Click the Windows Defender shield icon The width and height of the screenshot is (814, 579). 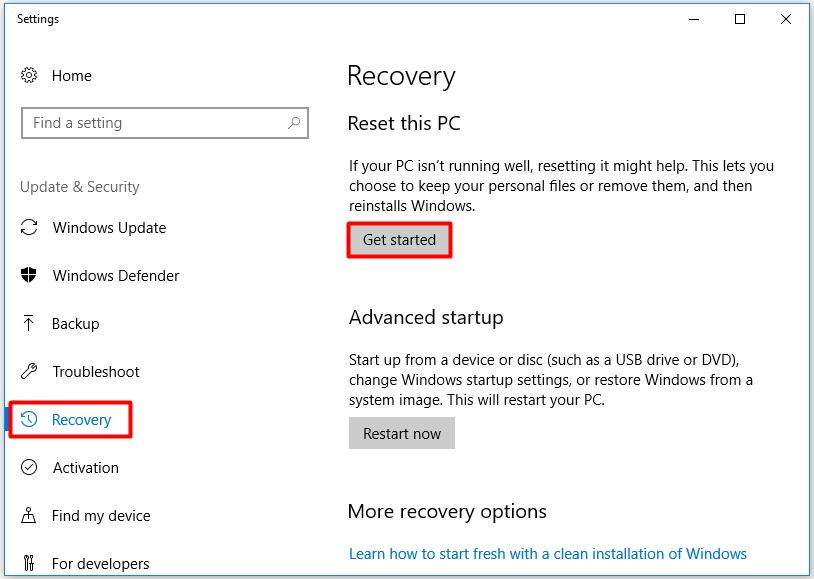tap(29, 276)
